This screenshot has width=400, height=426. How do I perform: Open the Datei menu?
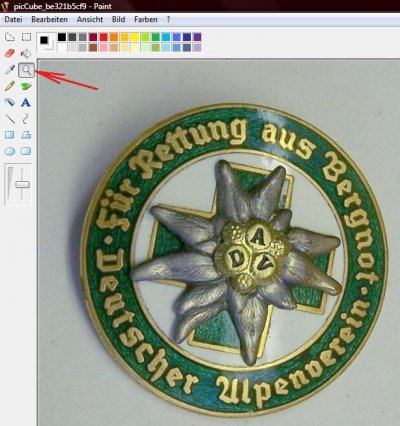[x=13, y=20]
